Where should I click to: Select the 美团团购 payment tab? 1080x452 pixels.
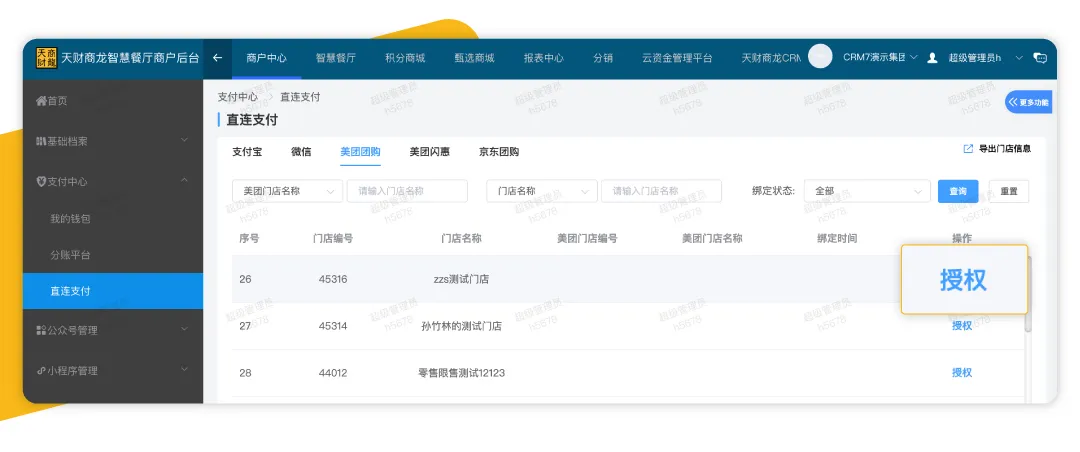(x=360, y=152)
